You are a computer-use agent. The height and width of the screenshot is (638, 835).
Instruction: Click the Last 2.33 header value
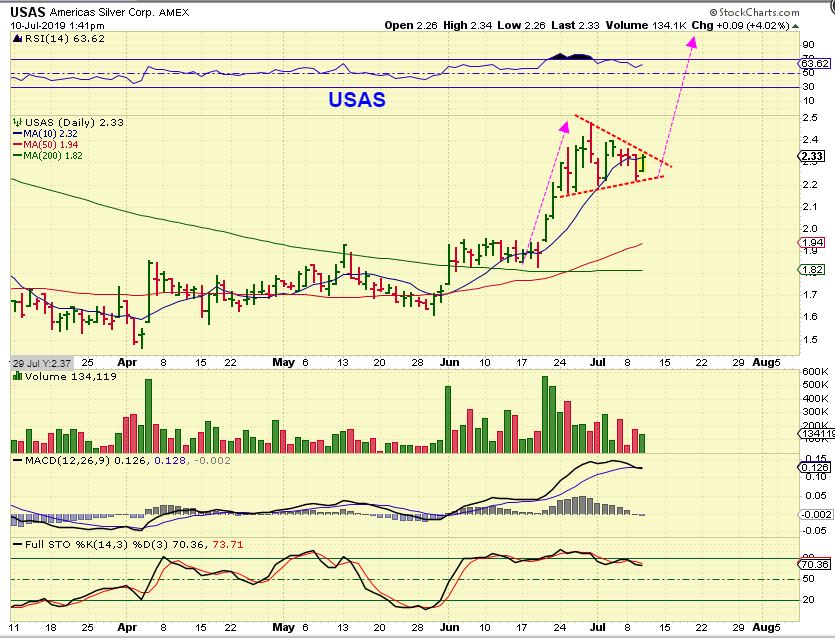(575, 26)
